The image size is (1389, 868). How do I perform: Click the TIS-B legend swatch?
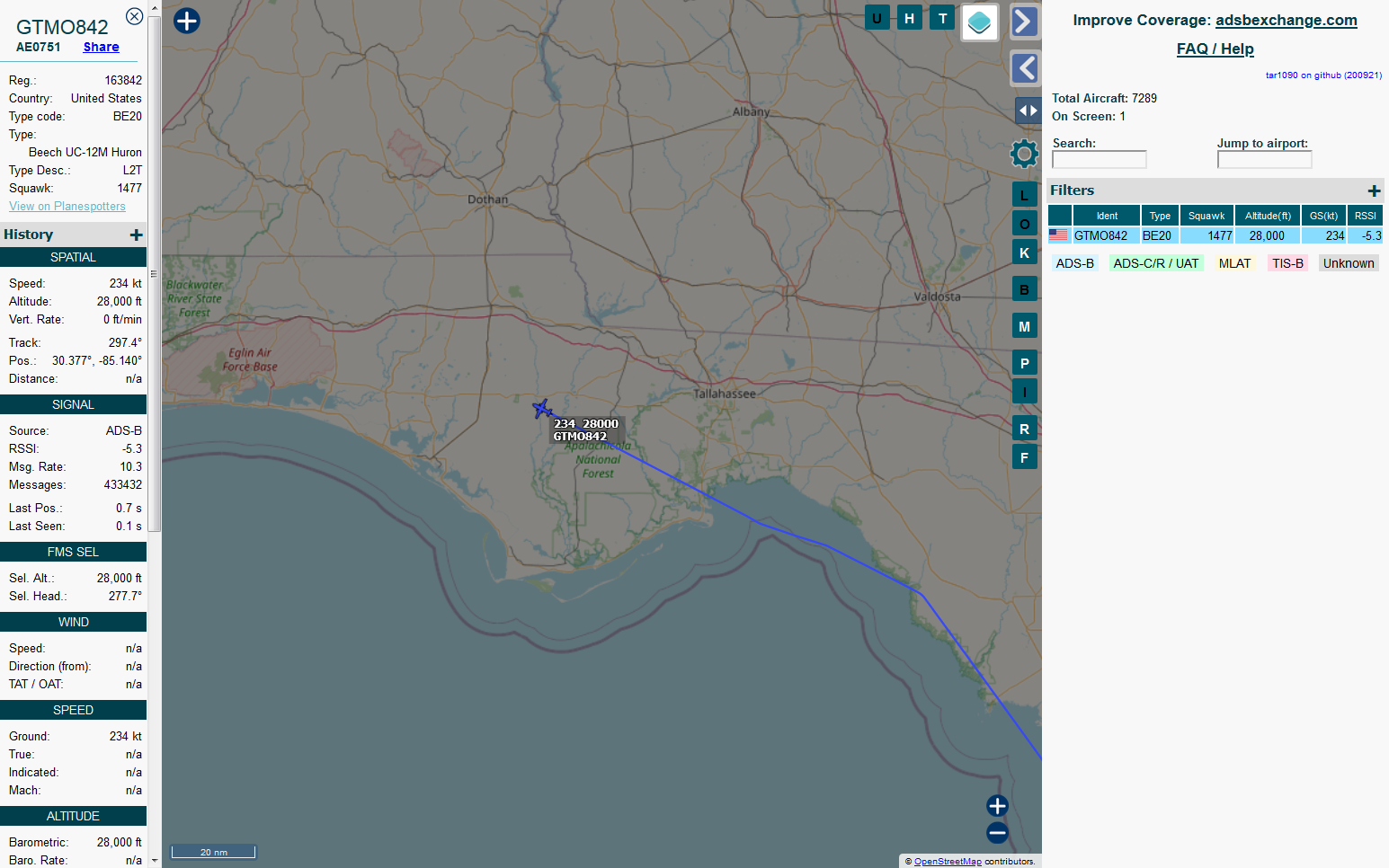[1287, 263]
